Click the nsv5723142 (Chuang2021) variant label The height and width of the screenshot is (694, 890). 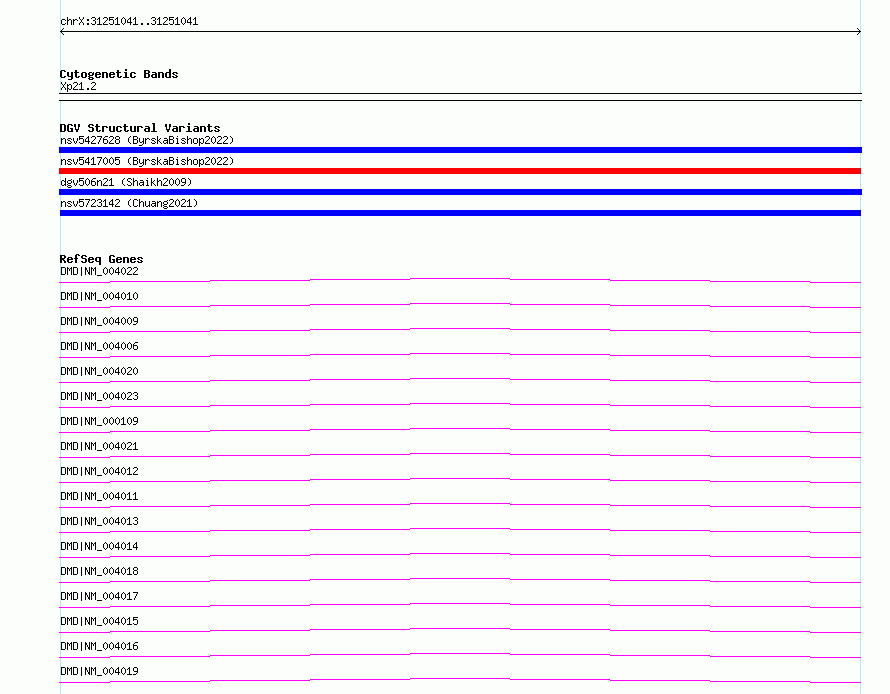[x=129, y=203]
